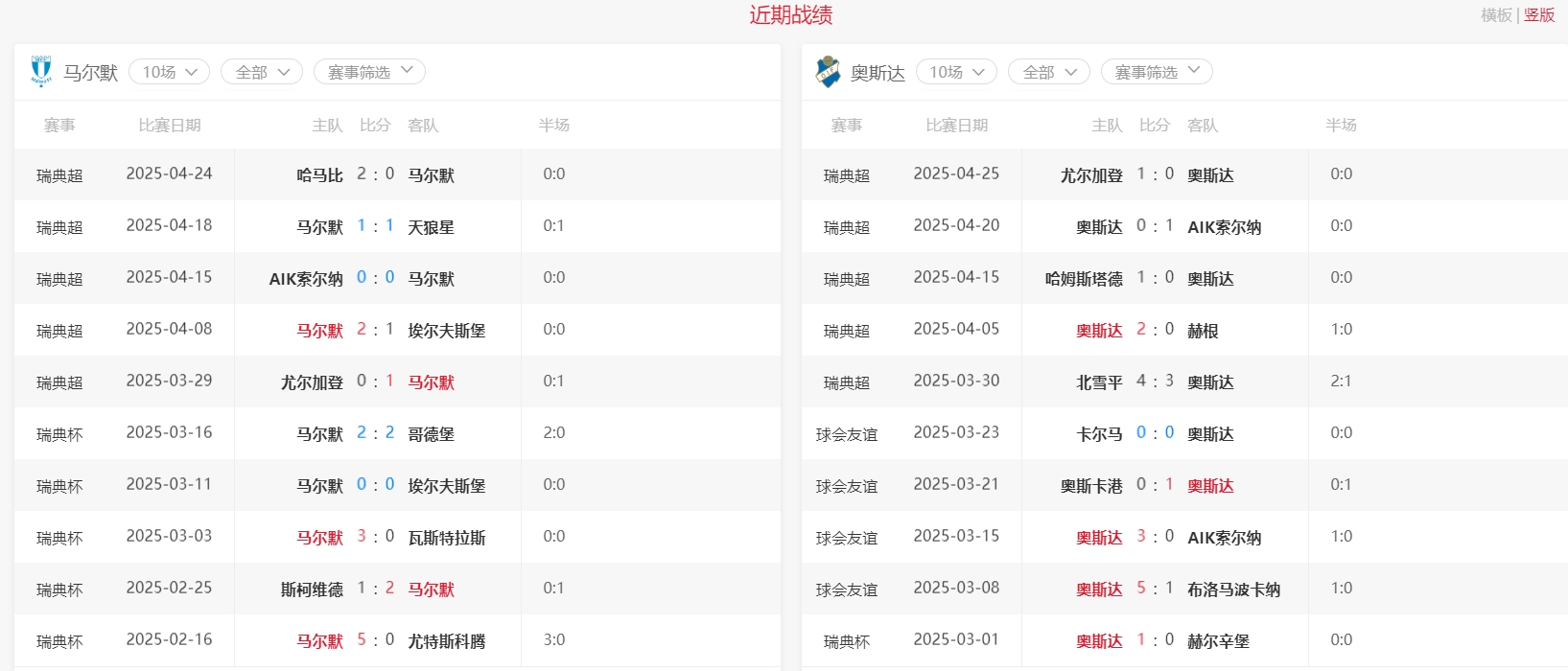This screenshot has height=671, width=1568.
Task: Switch to 竖版 vertical layout
Action: click(1539, 15)
